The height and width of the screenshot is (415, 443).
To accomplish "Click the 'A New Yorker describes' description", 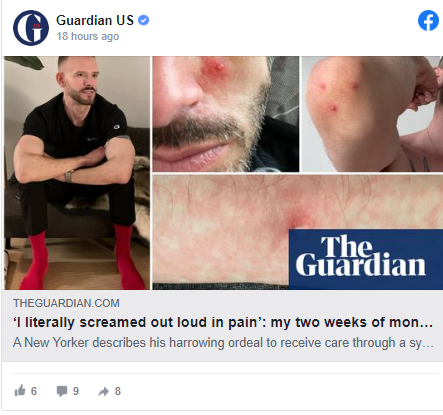I will click(x=223, y=342).
